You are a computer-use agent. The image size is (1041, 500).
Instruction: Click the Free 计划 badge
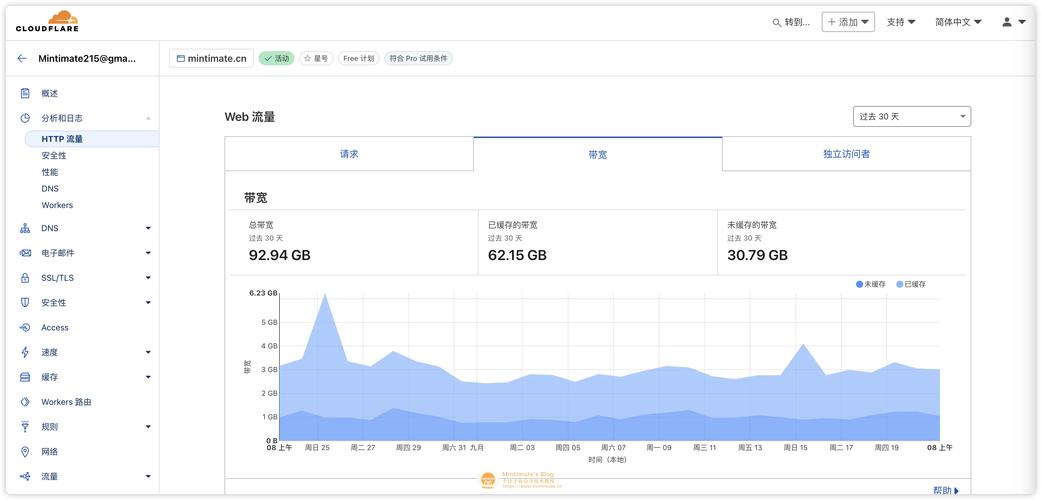pos(359,58)
